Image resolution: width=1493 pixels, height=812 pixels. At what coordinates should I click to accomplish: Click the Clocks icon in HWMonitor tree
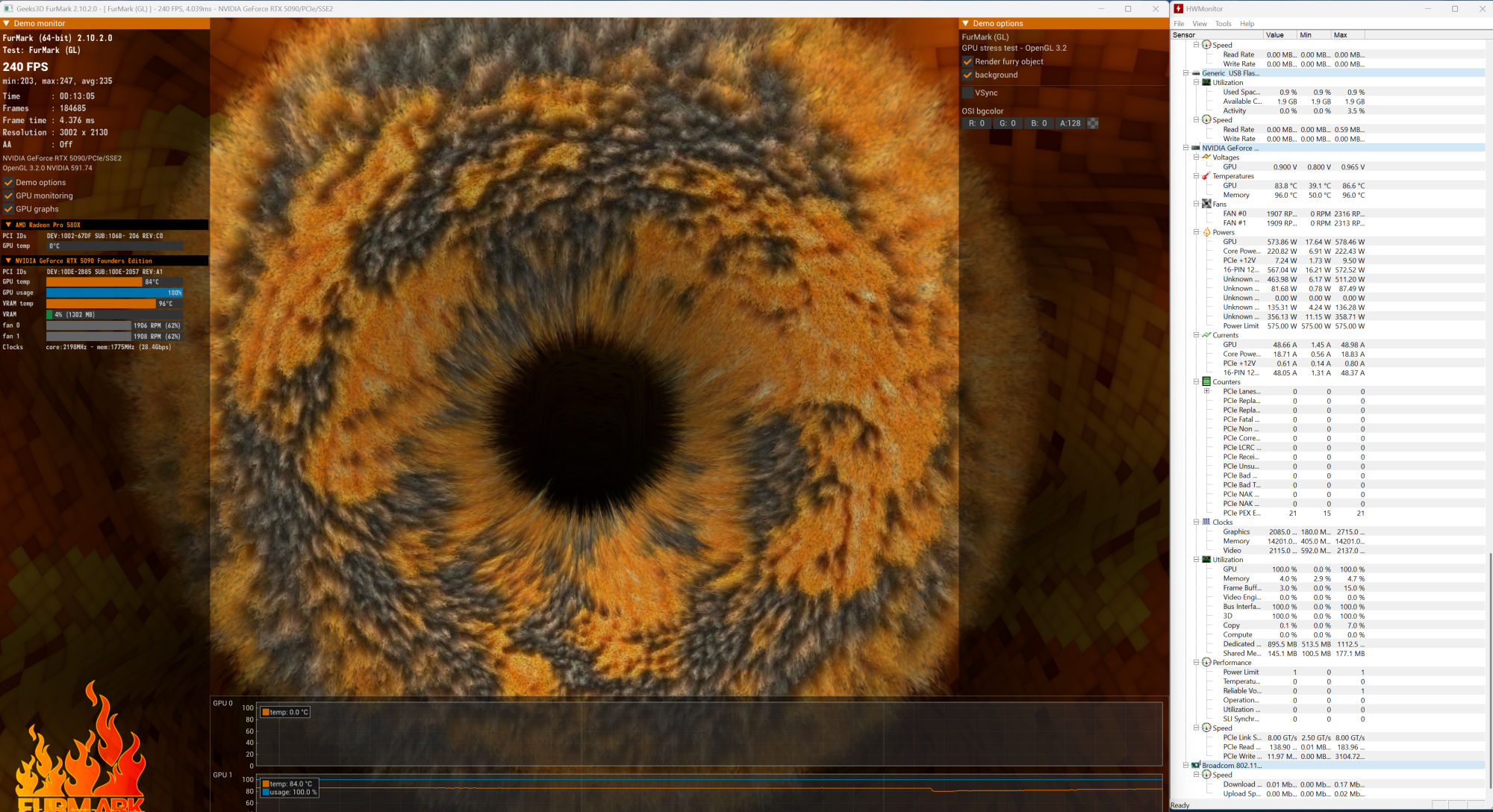(x=1206, y=522)
